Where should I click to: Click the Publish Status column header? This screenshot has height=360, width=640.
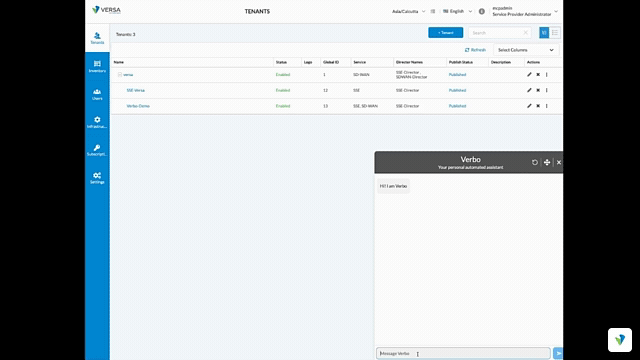pos(461,62)
